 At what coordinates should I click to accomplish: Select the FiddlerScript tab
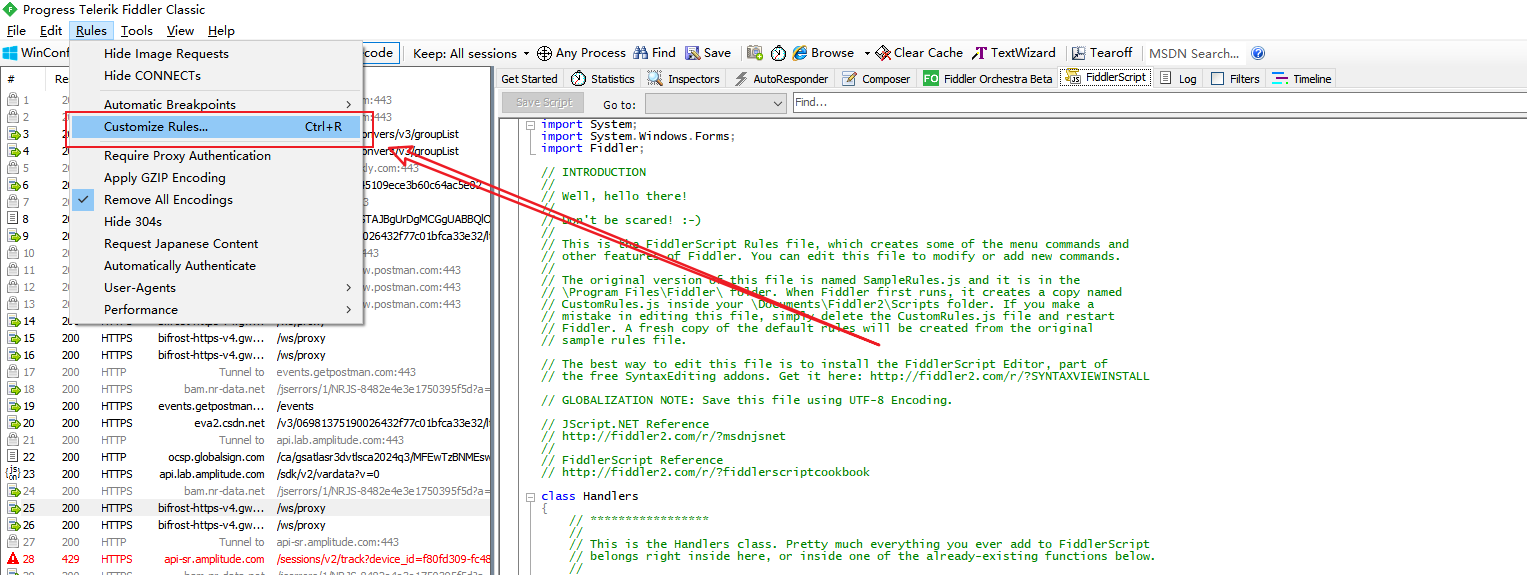pos(1106,78)
